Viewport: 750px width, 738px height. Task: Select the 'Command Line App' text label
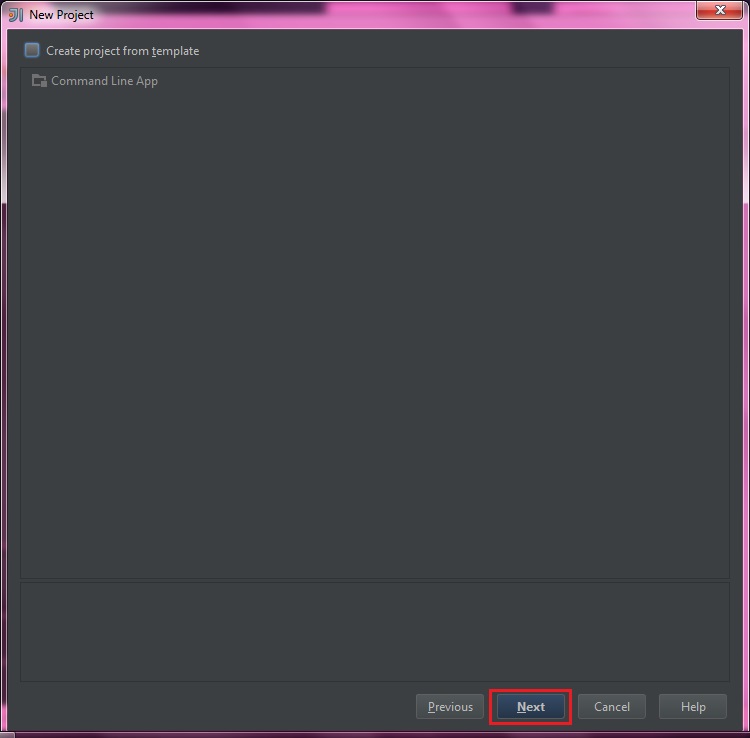[104, 81]
